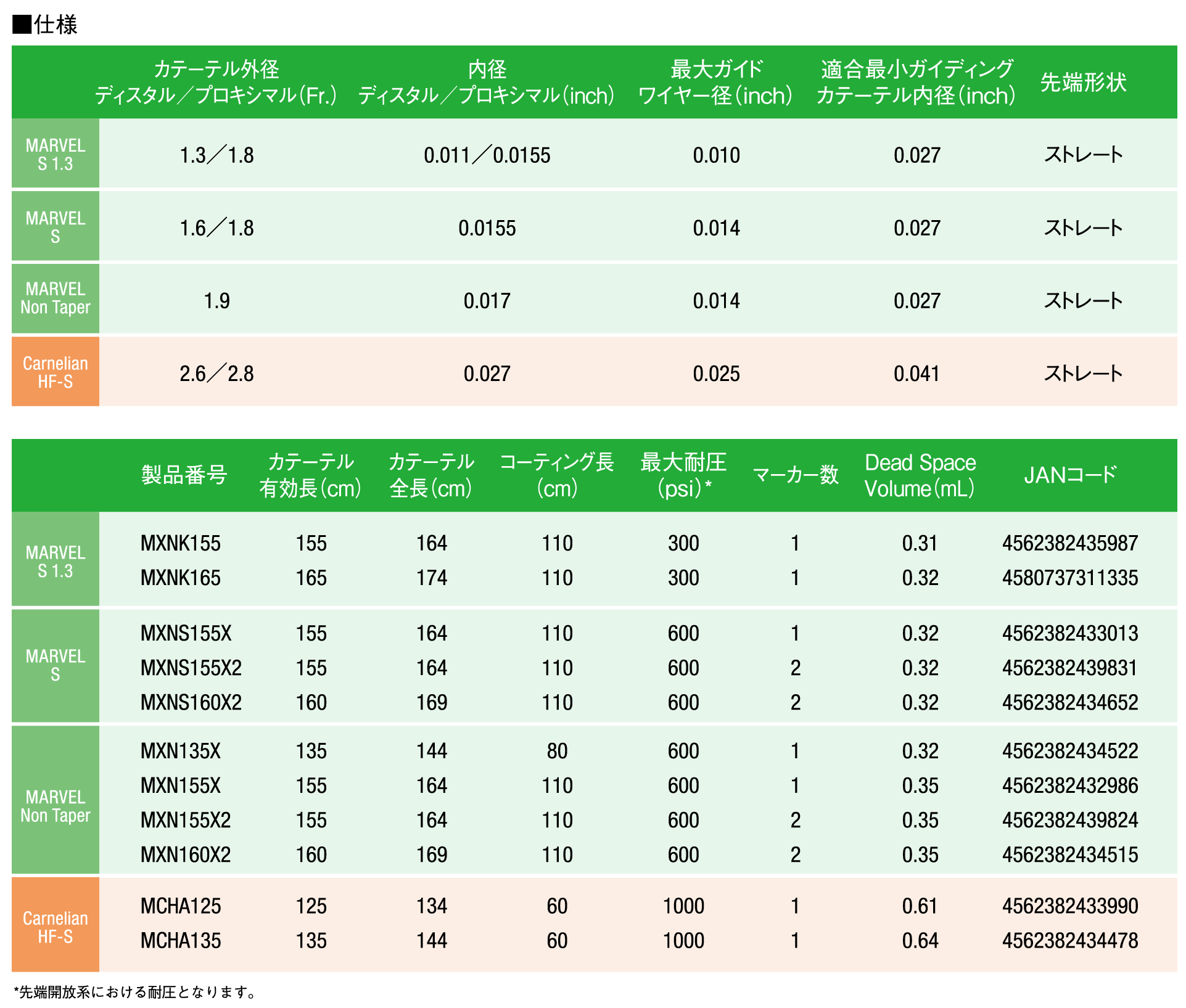
Task: Click product number MXN135X
Action: point(180,751)
